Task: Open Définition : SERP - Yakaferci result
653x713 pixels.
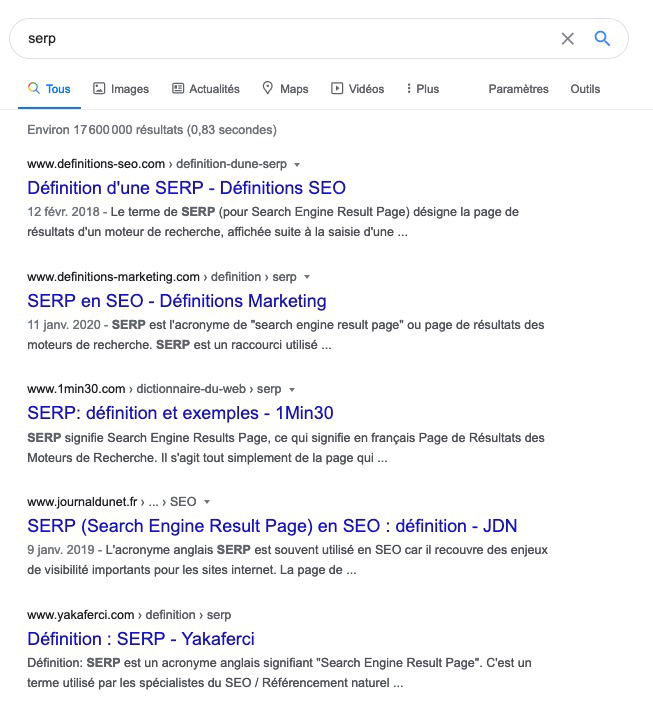Action: point(141,638)
